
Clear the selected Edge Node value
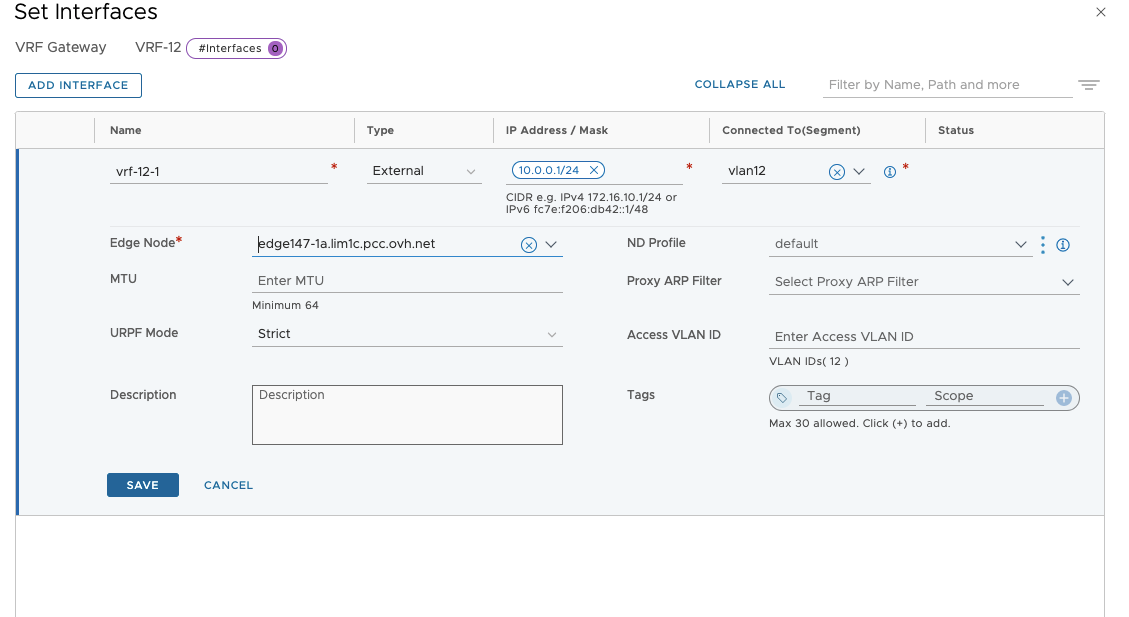click(529, 245)
